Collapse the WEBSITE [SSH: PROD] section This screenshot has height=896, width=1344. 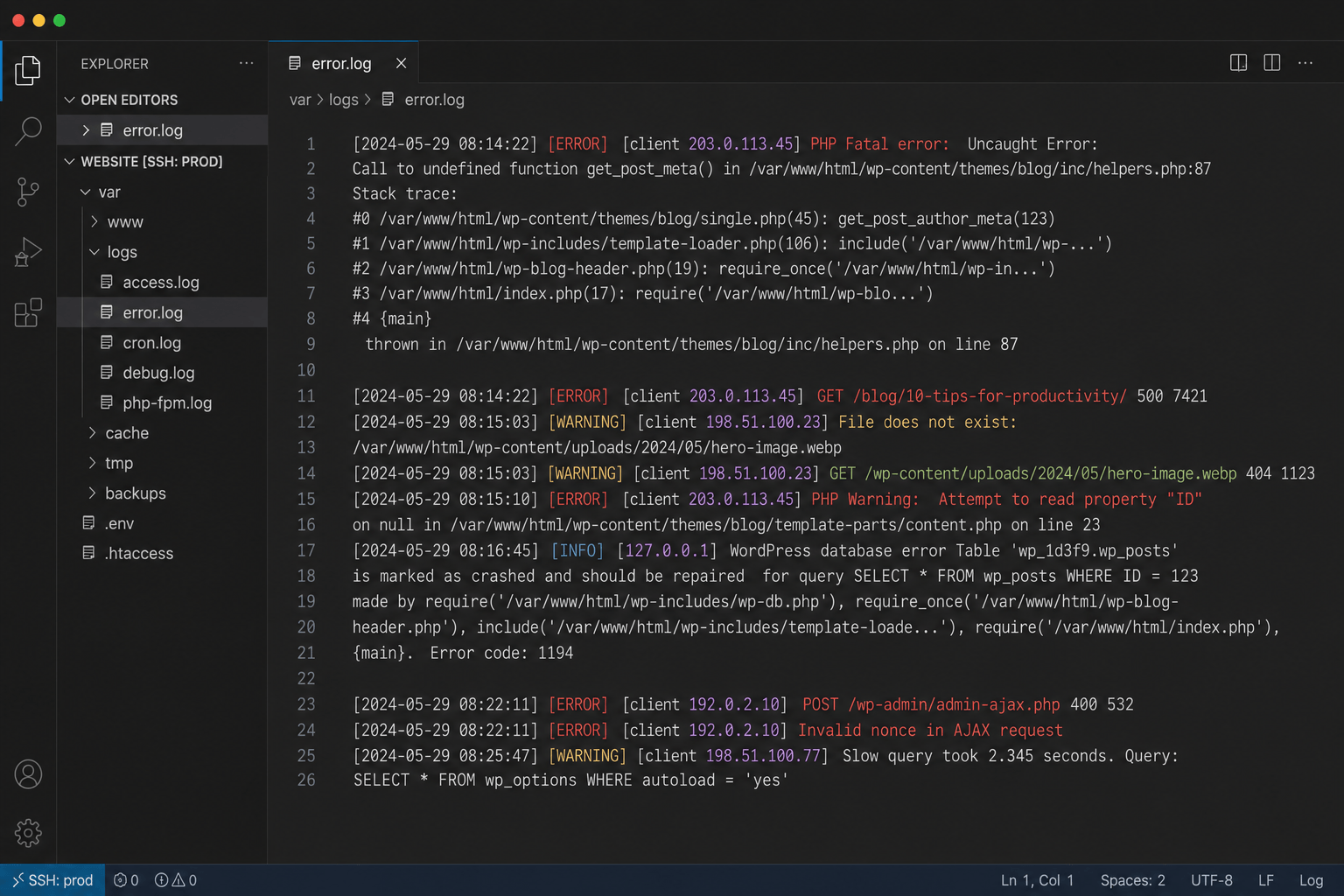[70, 161]
